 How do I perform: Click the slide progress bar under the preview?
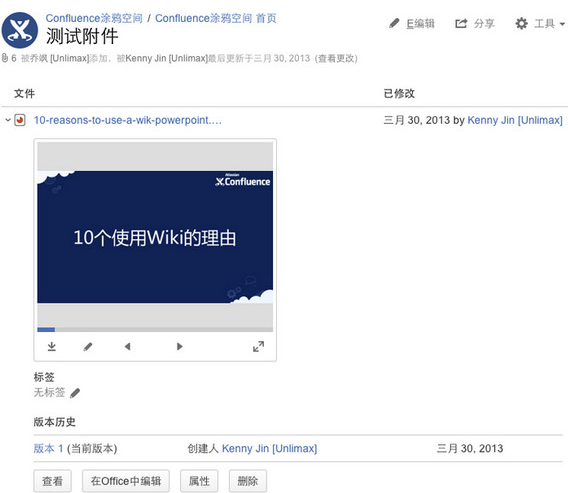[155, 330]
